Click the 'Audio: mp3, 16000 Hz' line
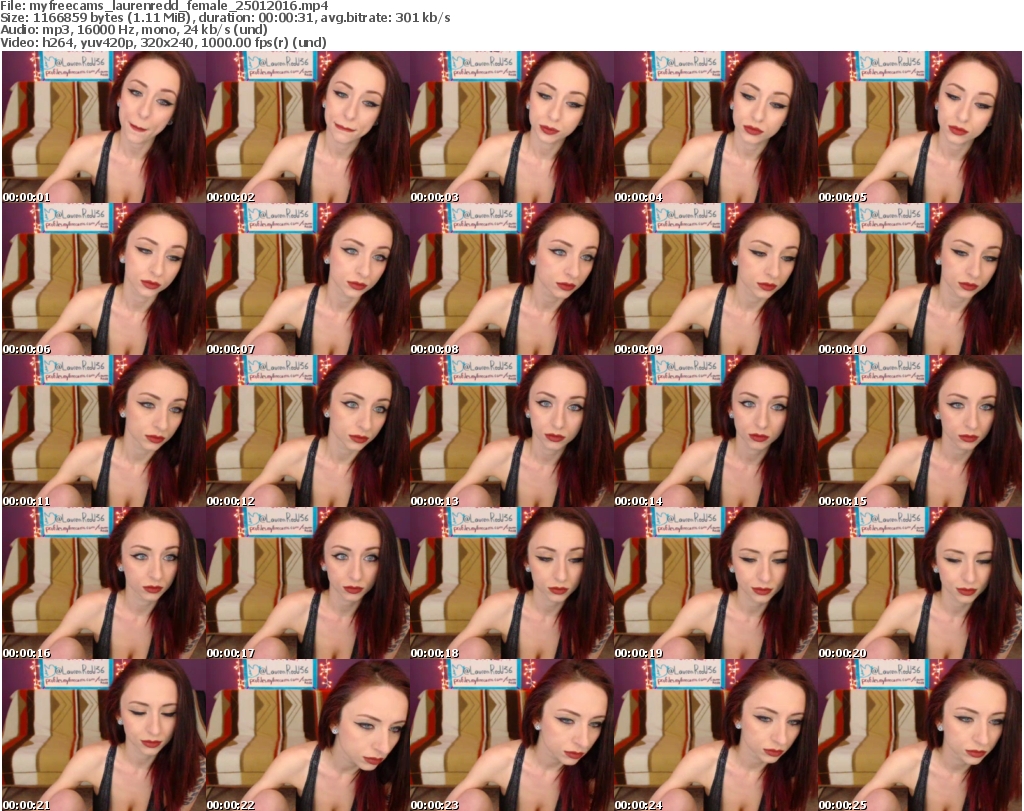Image resolution: width=1024 pixels, height=811 pixels. (134, 30)
